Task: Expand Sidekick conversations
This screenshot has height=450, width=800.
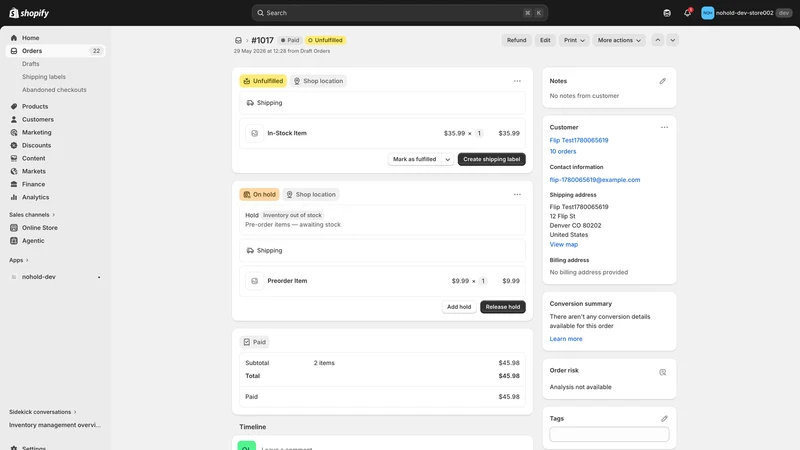Action: click(x=42, y=412)
